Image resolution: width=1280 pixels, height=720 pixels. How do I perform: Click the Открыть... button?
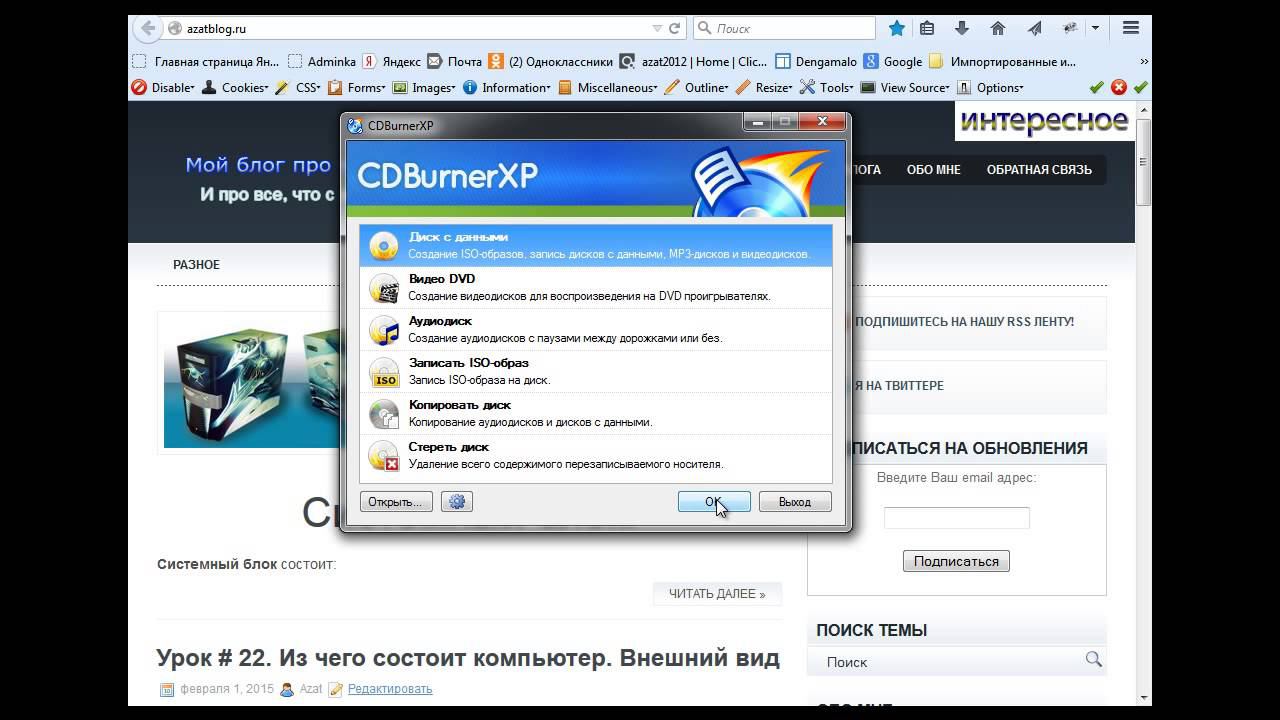tap(396, 502)
